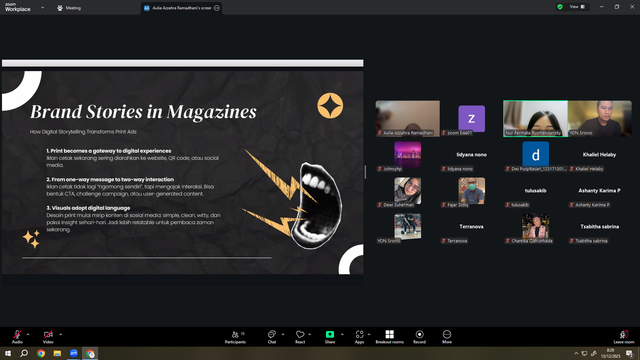Open File Explorer from the taskbar

[57, 353]
